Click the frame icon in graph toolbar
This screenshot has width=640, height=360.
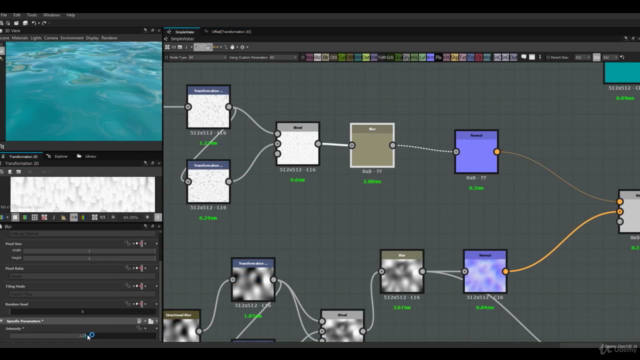532,57
